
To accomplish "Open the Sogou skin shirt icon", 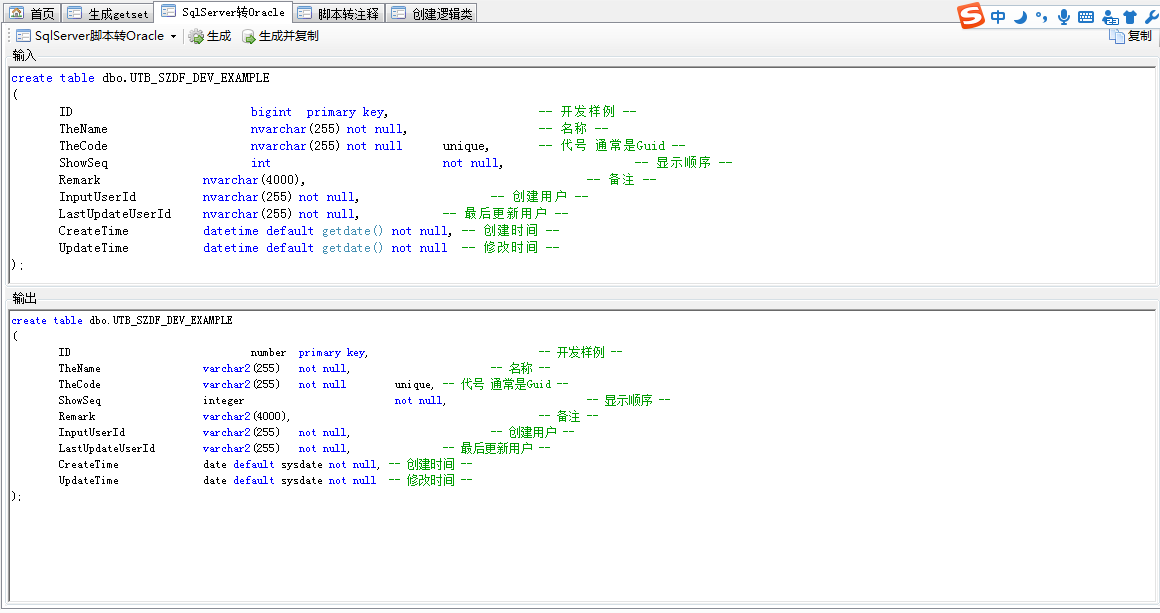I will coord(1130,17).
